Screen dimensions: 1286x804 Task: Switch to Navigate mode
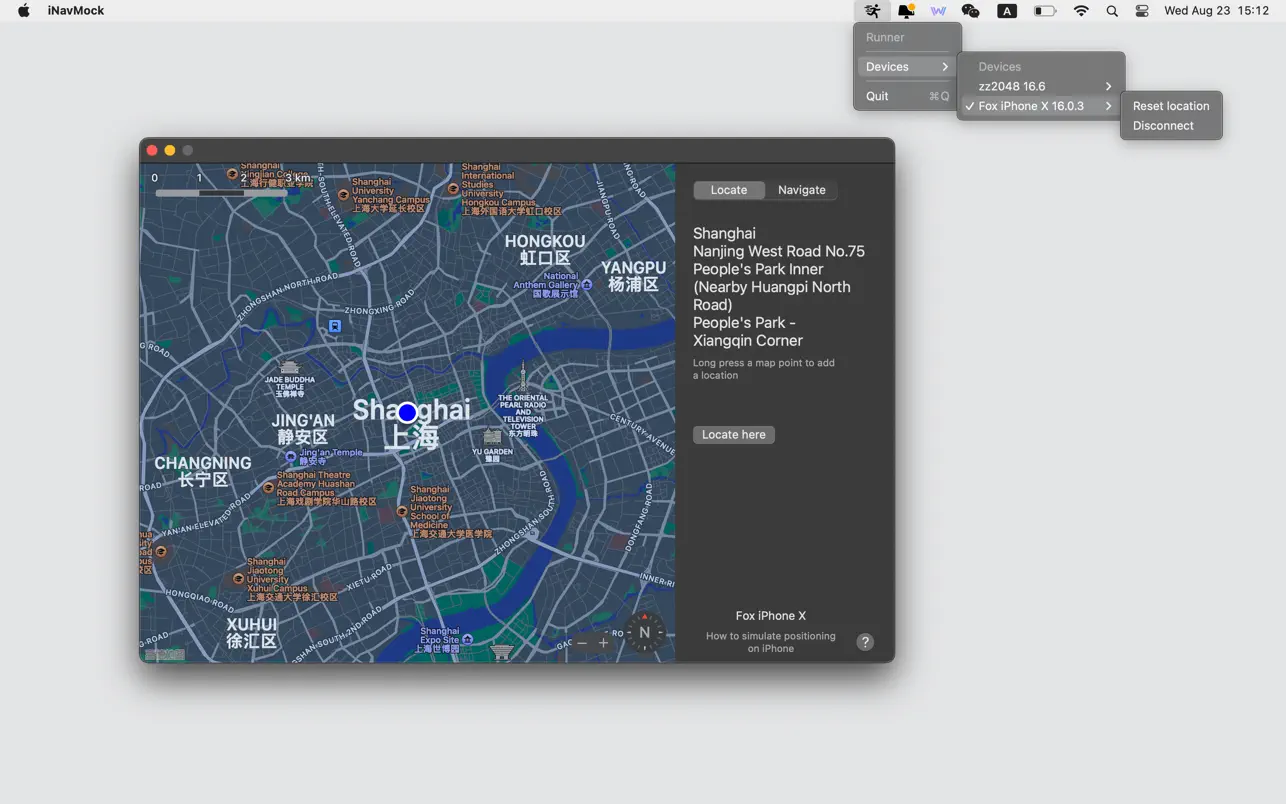pyautogui.click(x=801, y=189)
